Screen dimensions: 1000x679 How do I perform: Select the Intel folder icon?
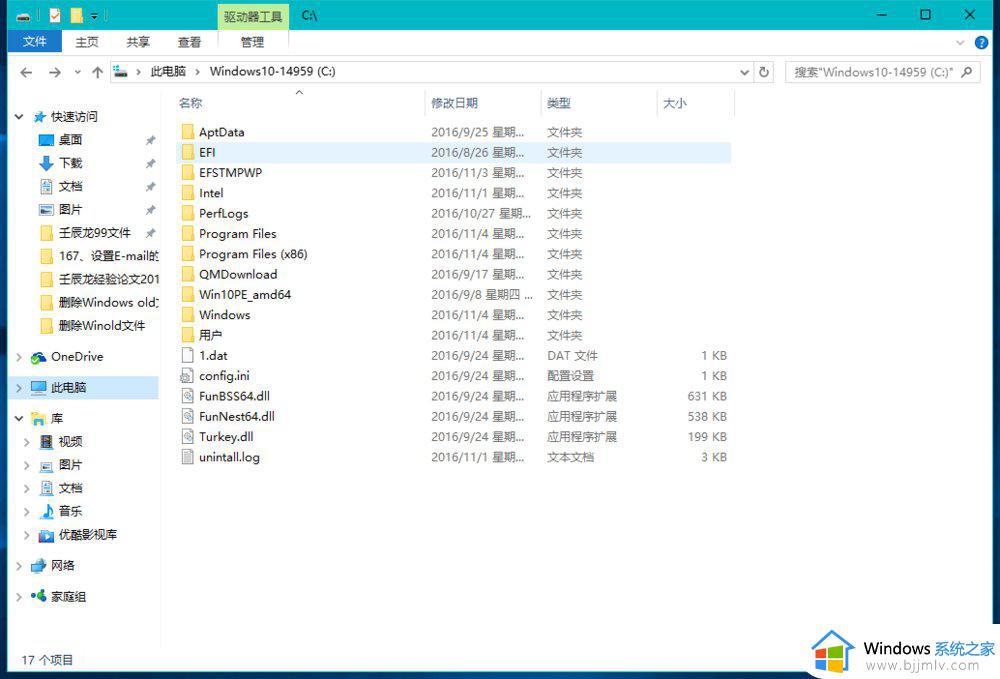click(188, 193)
